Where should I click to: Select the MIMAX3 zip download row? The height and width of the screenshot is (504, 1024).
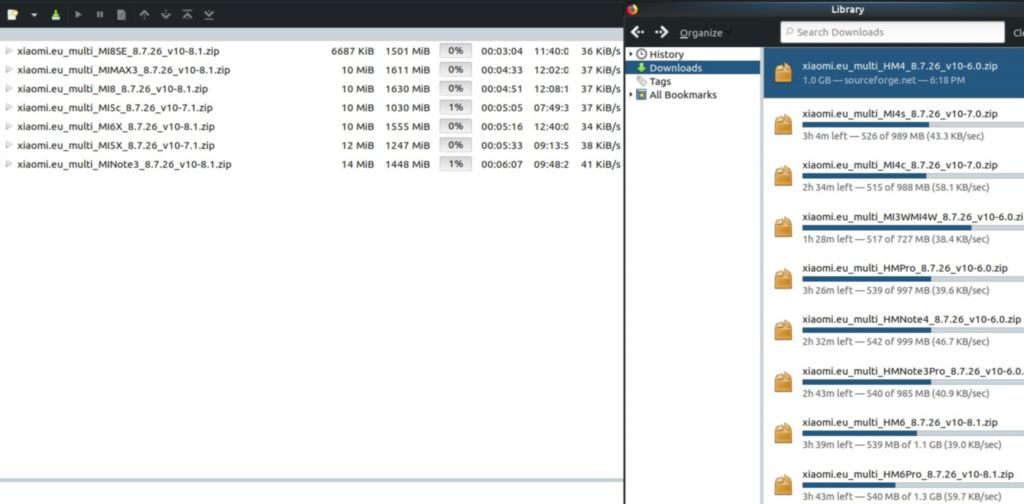coord(312,69)
